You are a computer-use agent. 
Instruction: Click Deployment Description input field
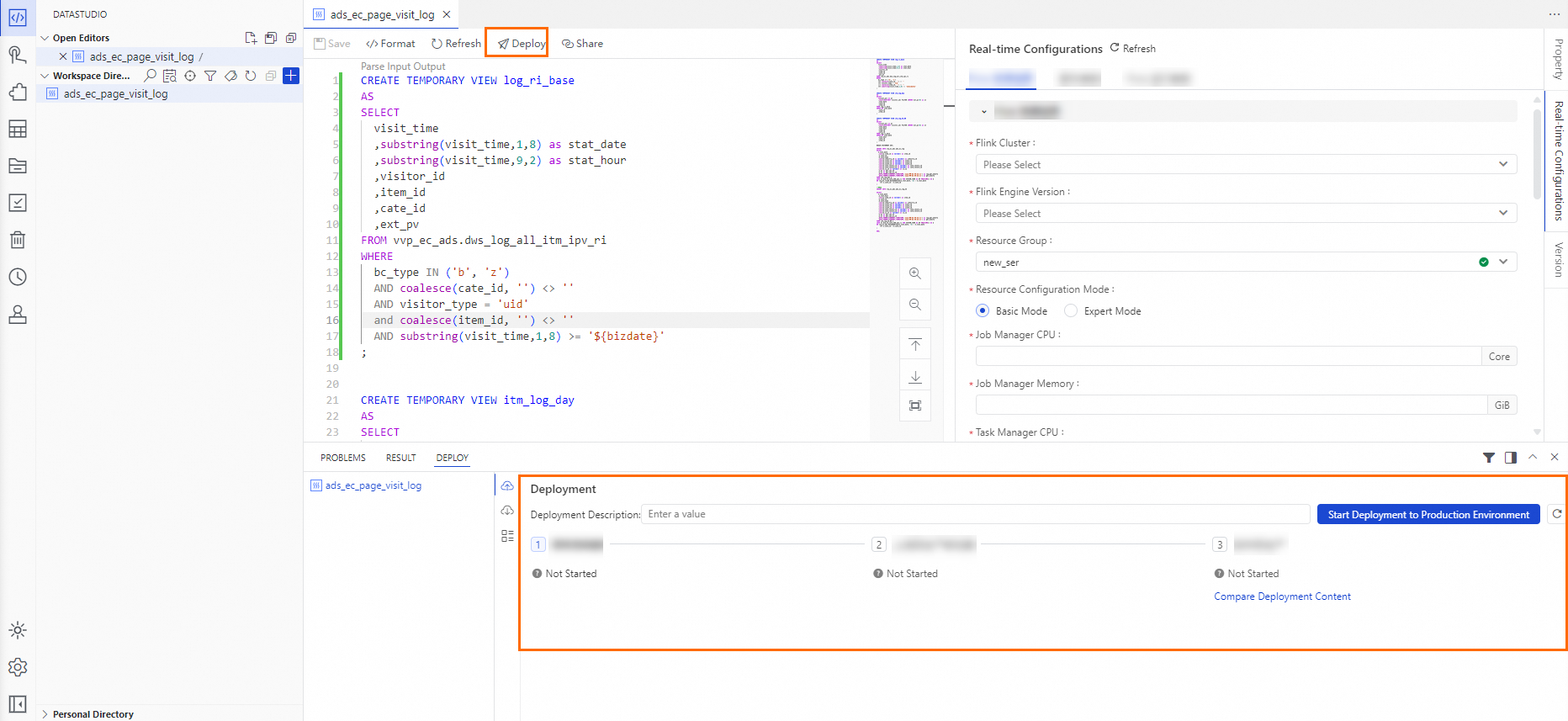tap(976, 514)
